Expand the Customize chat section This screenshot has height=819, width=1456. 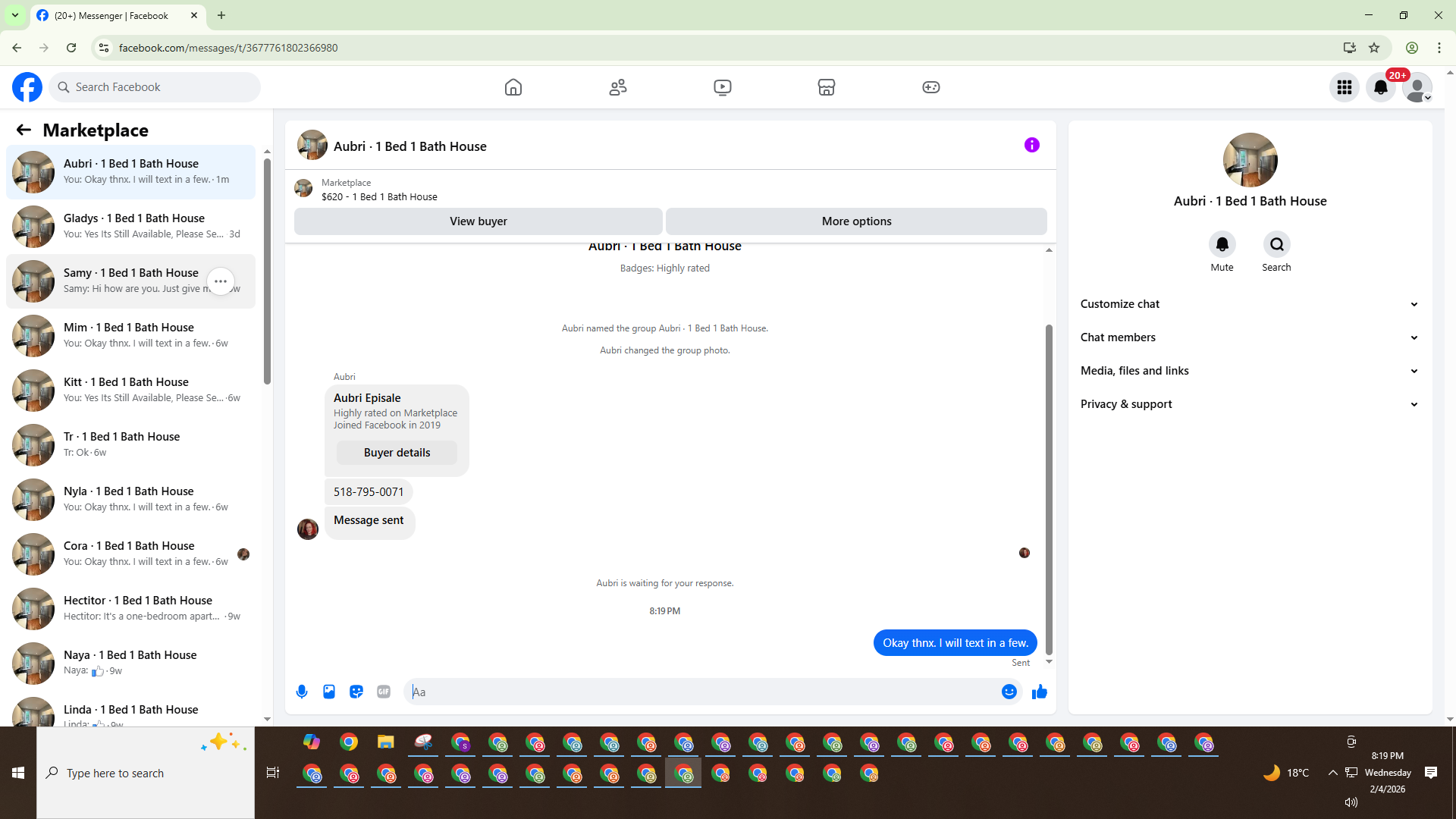click(x=1249, y=304)
